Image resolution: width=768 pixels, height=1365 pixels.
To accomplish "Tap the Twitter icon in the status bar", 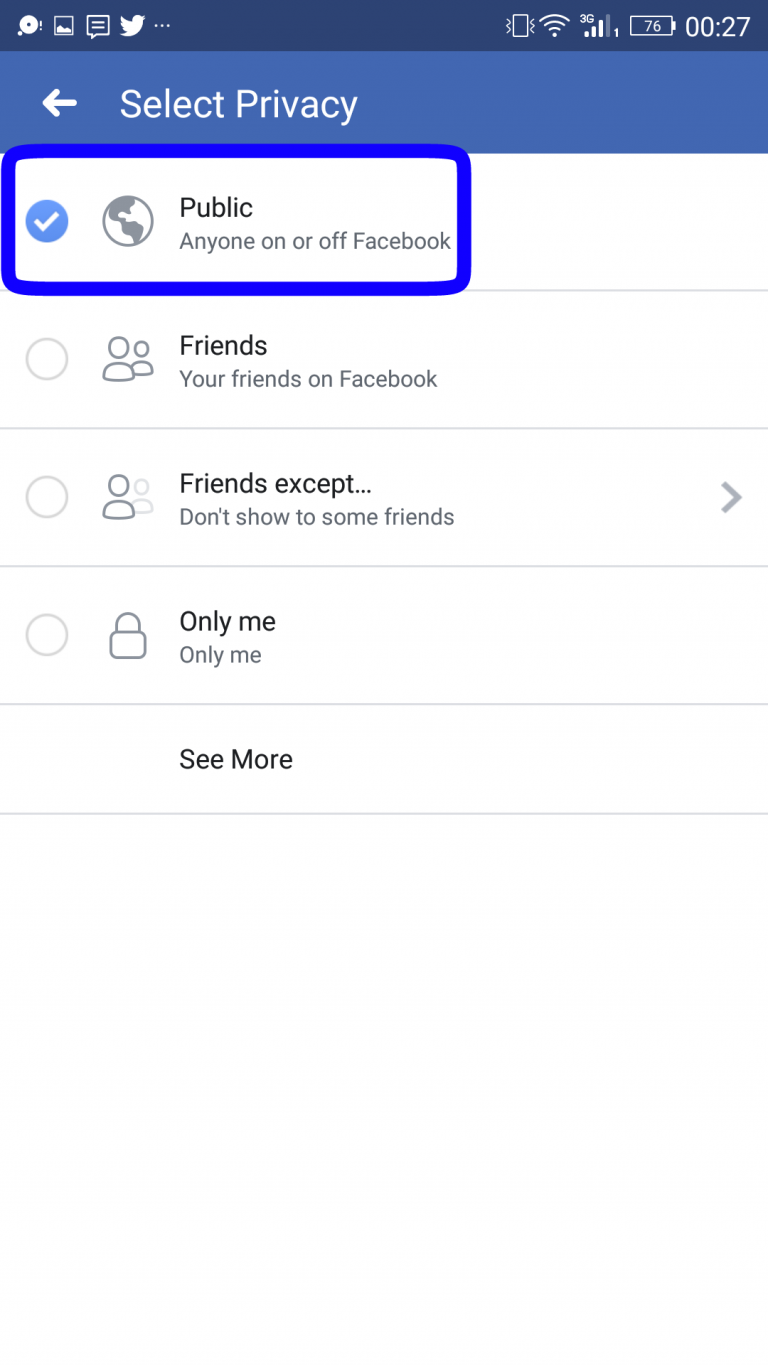I will click(x=131, y=24).
